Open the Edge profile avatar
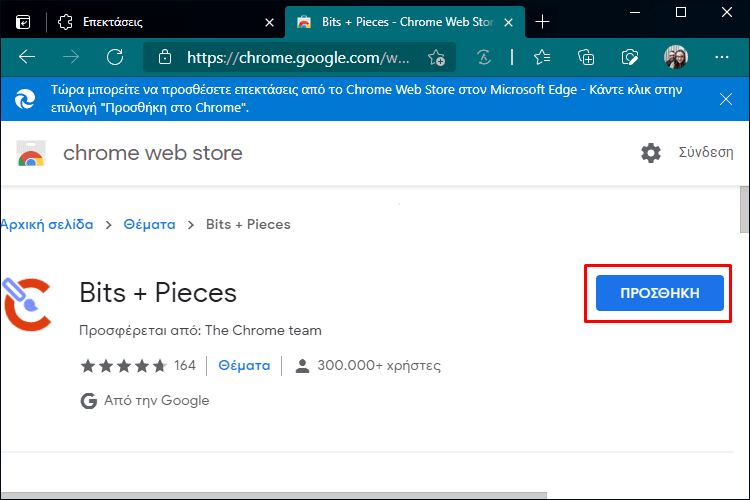750x500 pixels. pyautogui.click(x=676, y=57)
